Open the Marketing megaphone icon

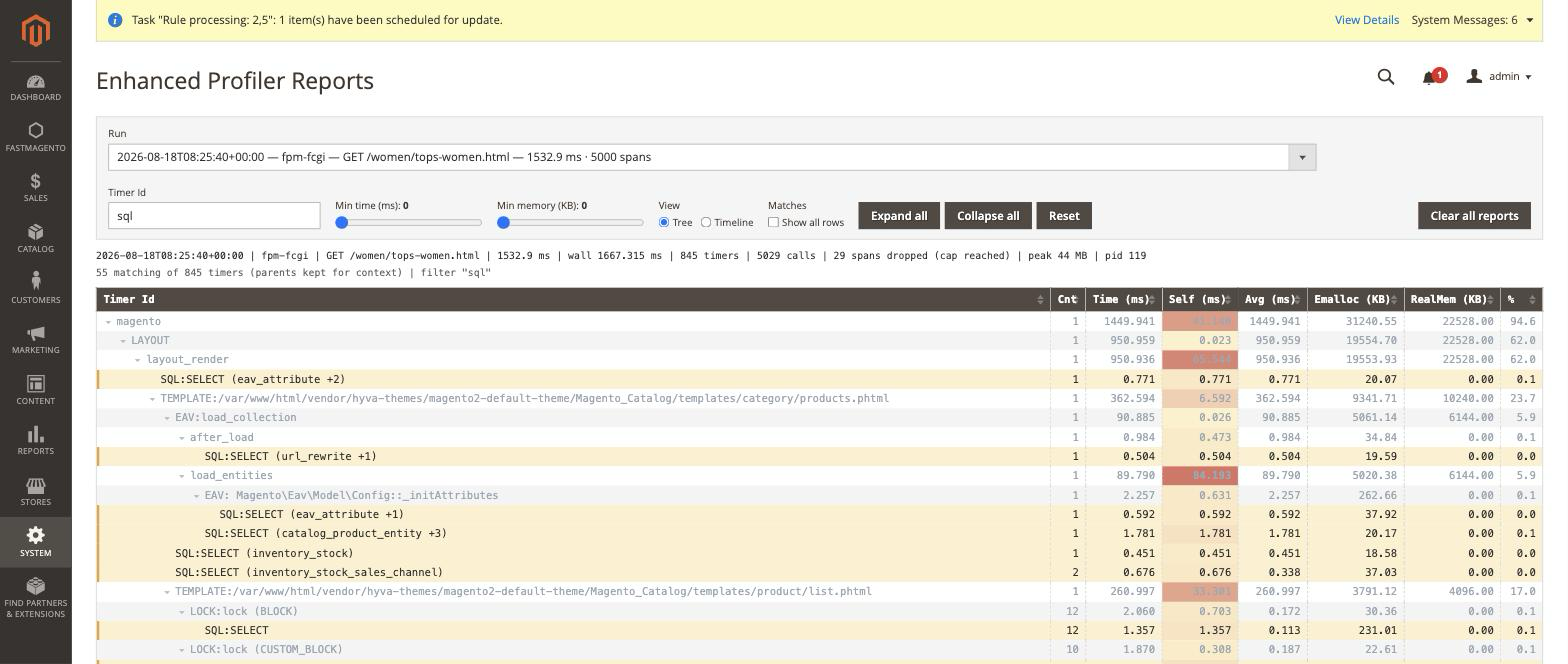[x=35, y=333]
